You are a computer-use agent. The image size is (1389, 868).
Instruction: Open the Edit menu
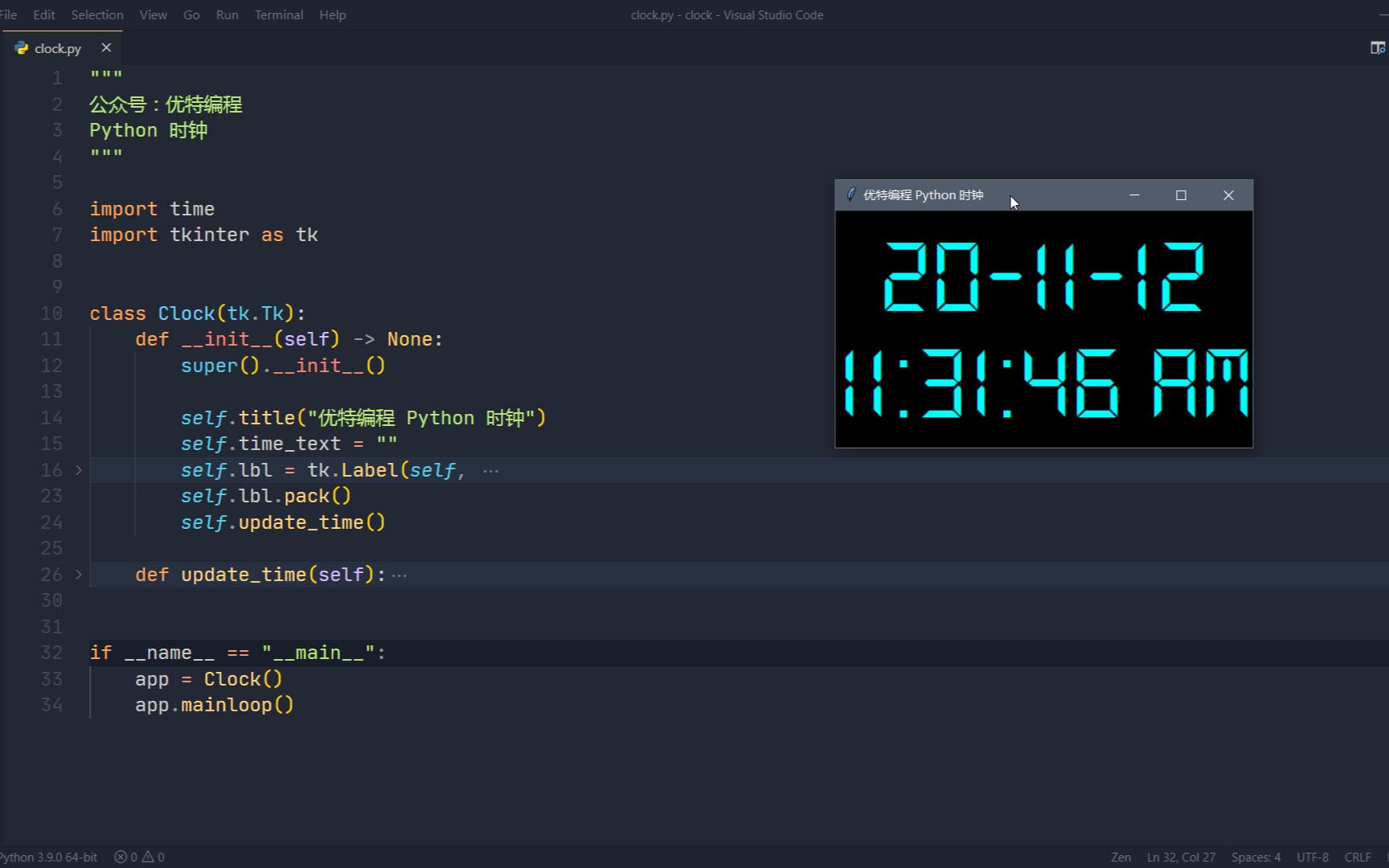[x=44, y=14]
